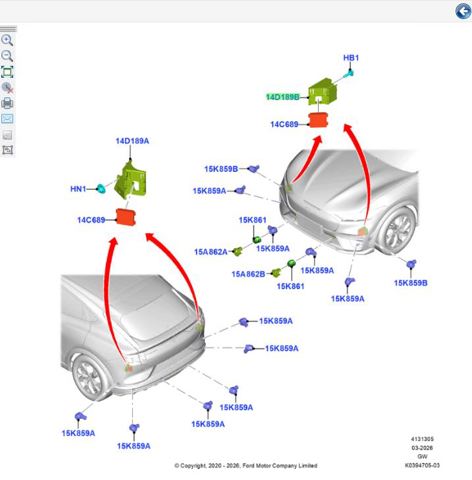
Task: Click the HN1 hardware callout label
Action: (78, 189)
